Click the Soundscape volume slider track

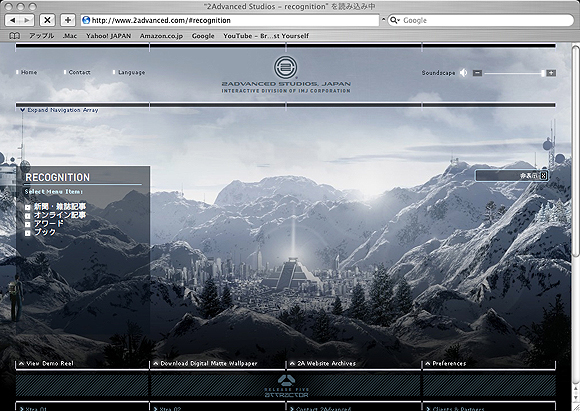514,73
